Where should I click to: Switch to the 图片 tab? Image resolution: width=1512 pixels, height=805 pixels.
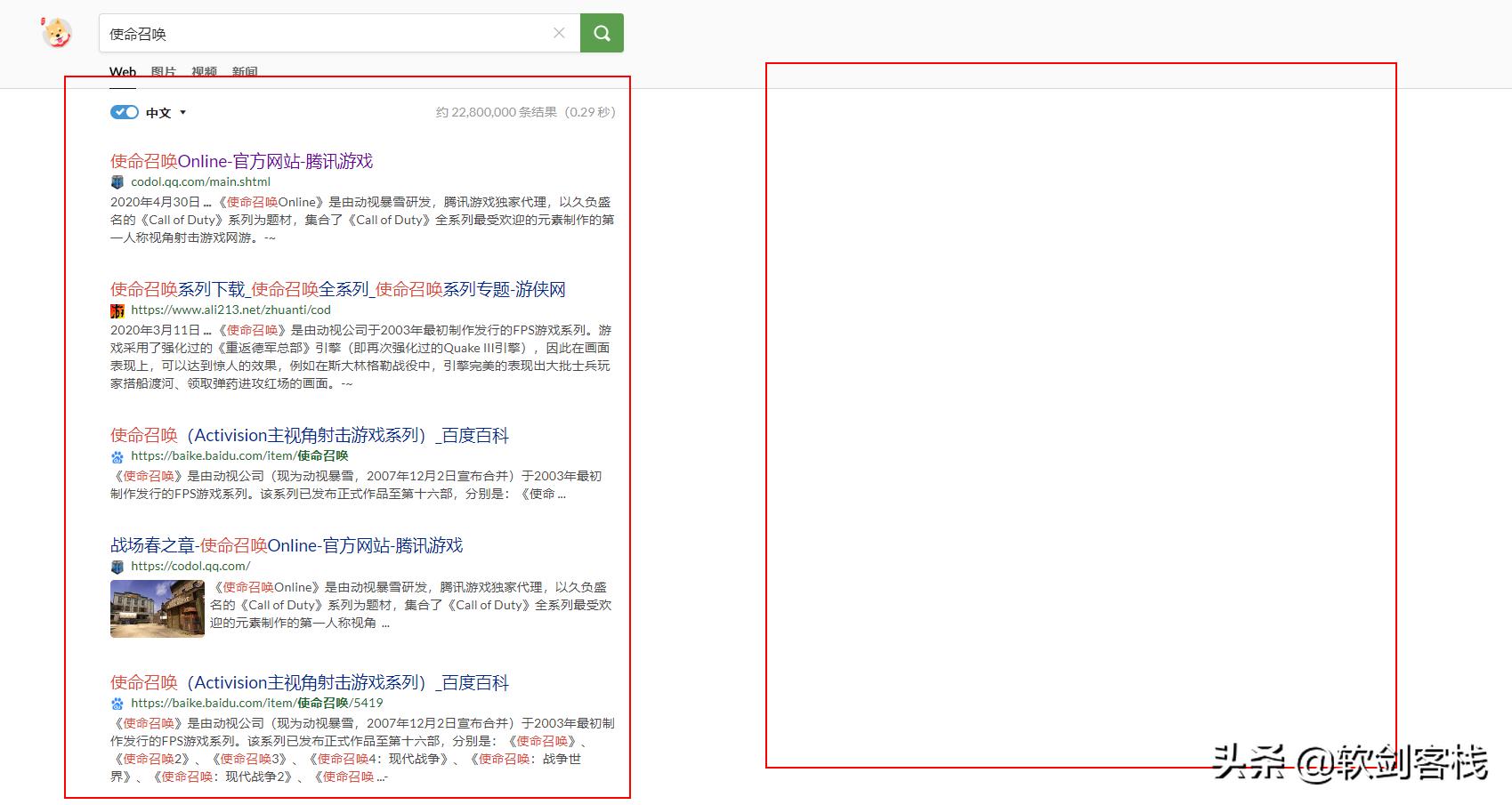coord(161,71)
